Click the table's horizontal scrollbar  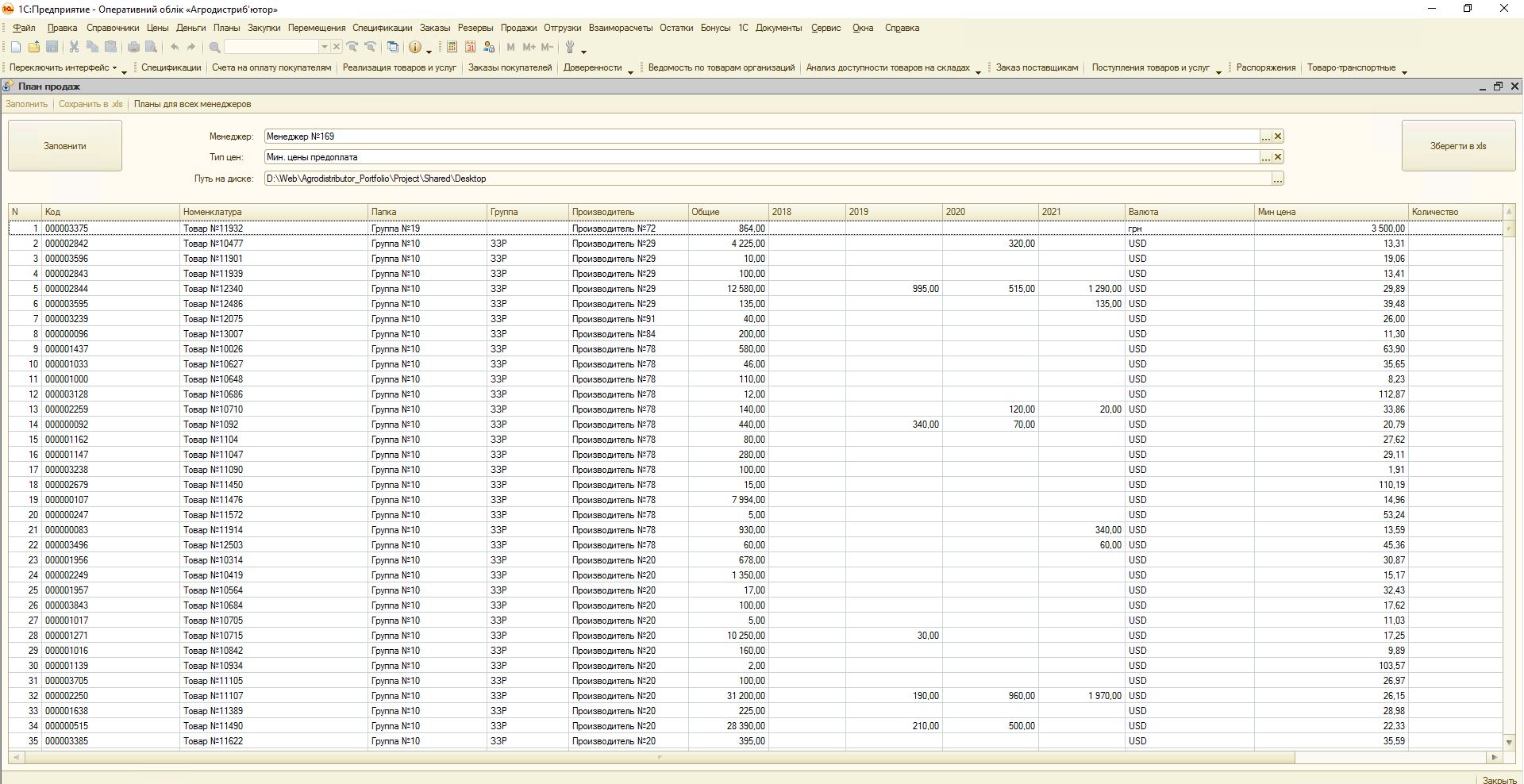(x=659, y=758)
